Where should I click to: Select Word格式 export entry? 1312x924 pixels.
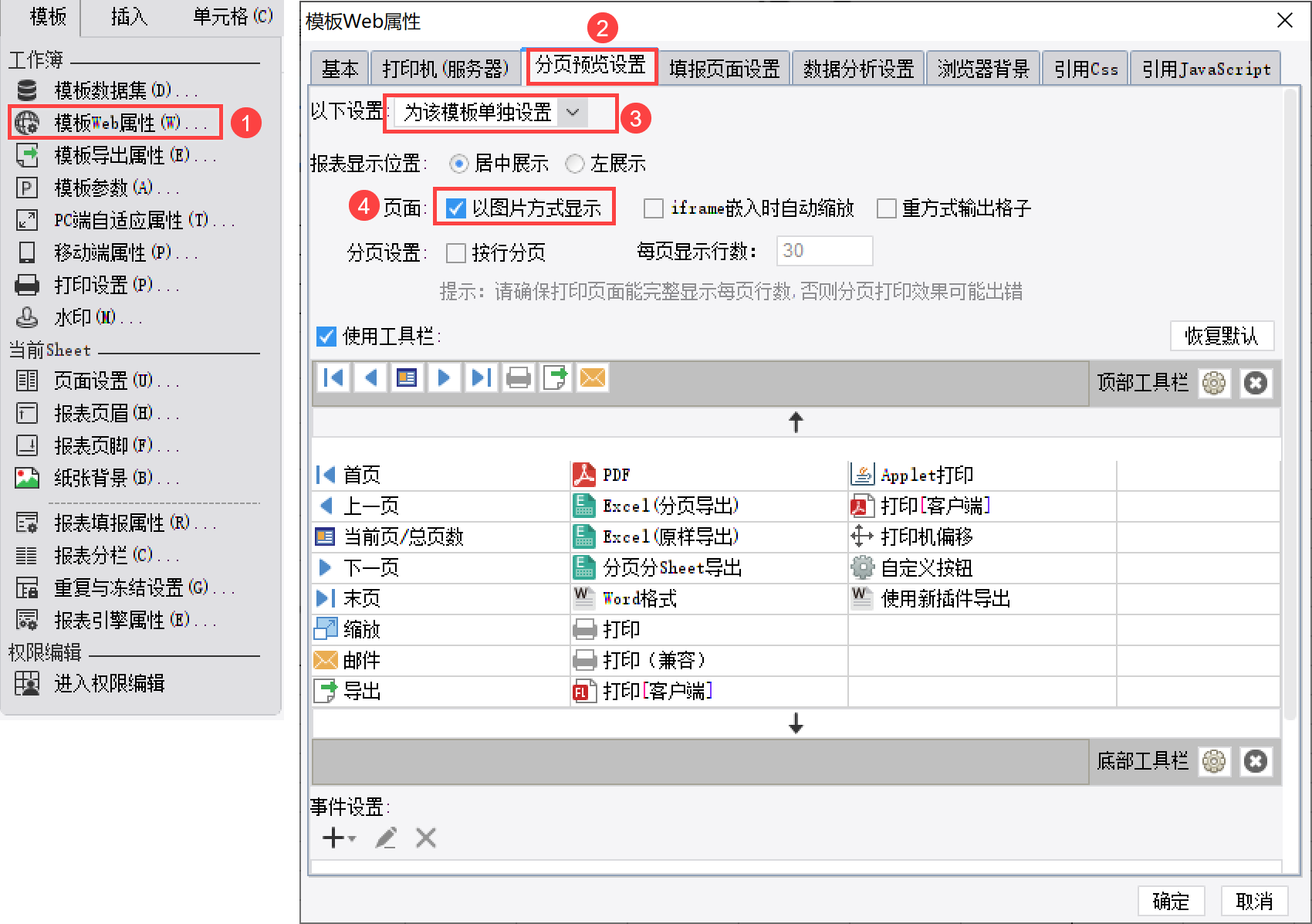(x=710, y=598)
